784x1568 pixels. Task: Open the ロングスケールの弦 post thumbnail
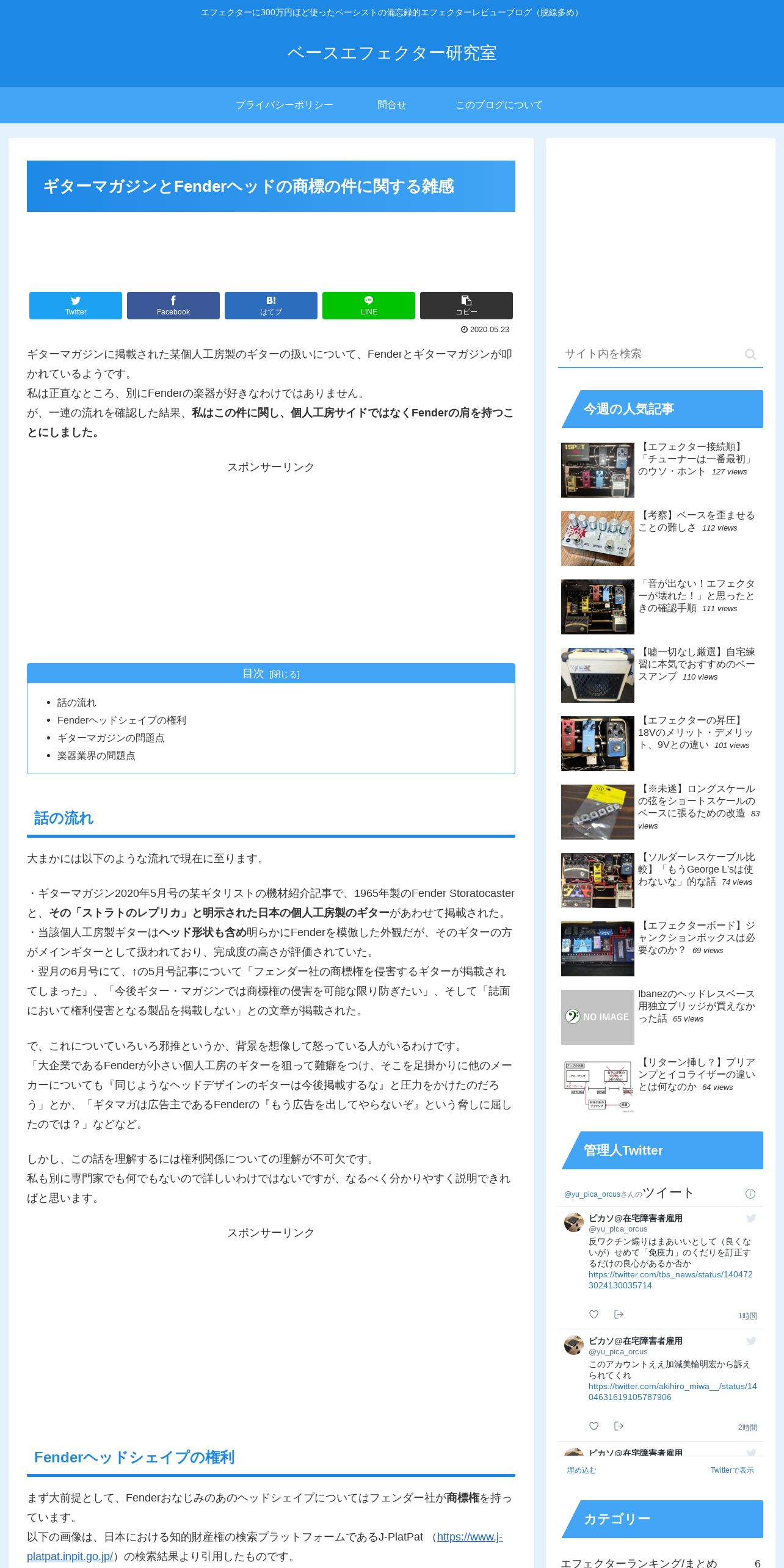(x=598, y=812)
